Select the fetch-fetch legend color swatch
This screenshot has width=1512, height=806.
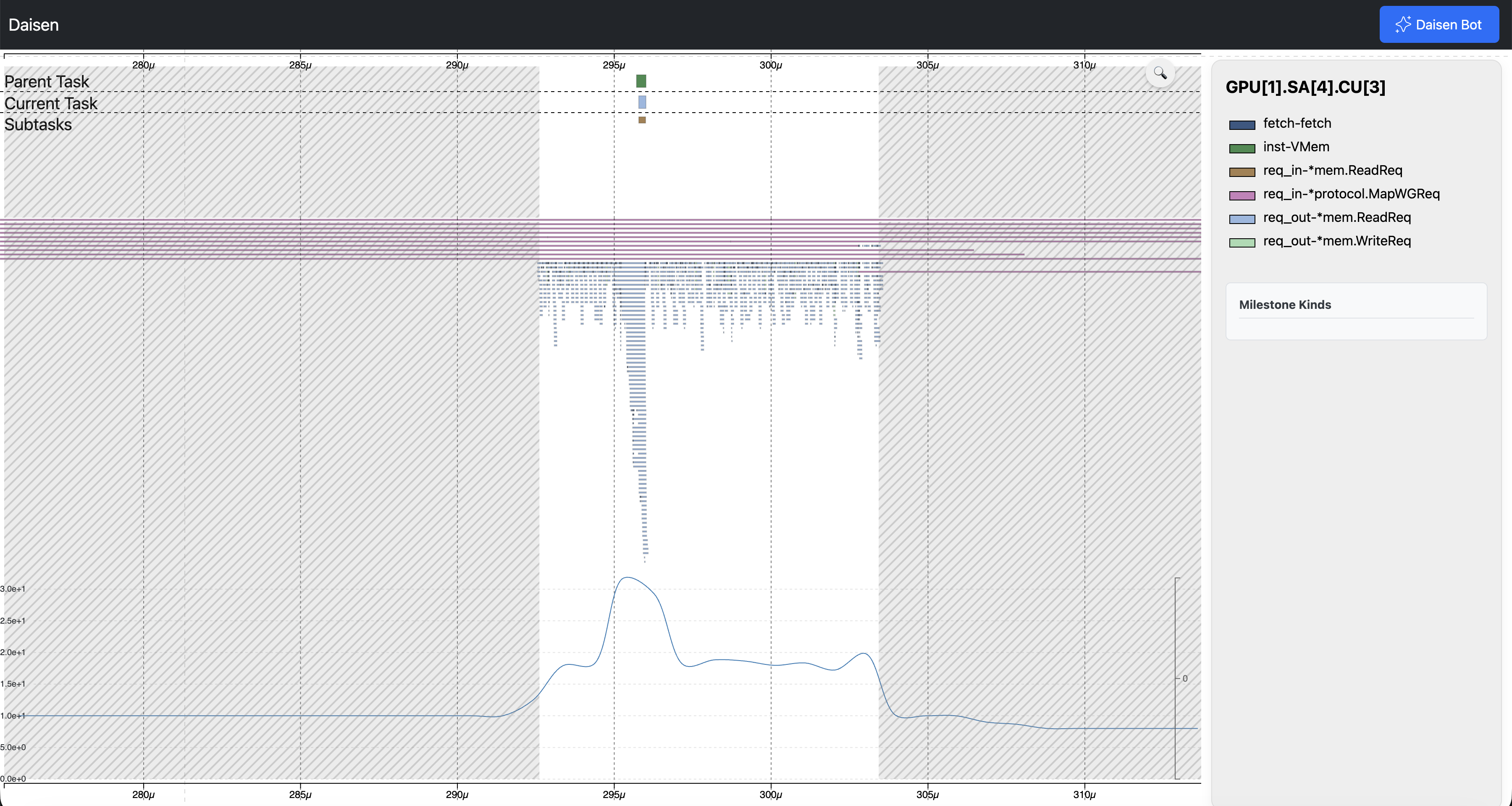point(1242,124)
